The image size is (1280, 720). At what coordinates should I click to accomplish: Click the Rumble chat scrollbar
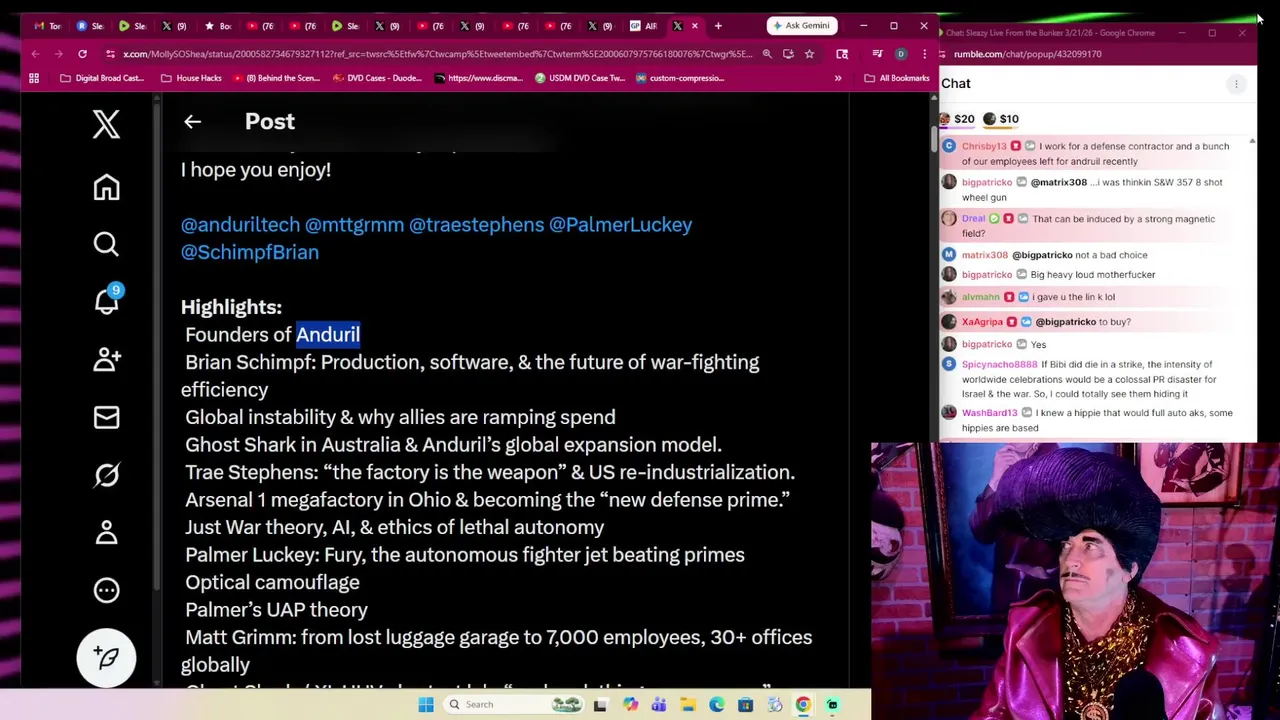pyautogui.click(x=1252, y=290)
